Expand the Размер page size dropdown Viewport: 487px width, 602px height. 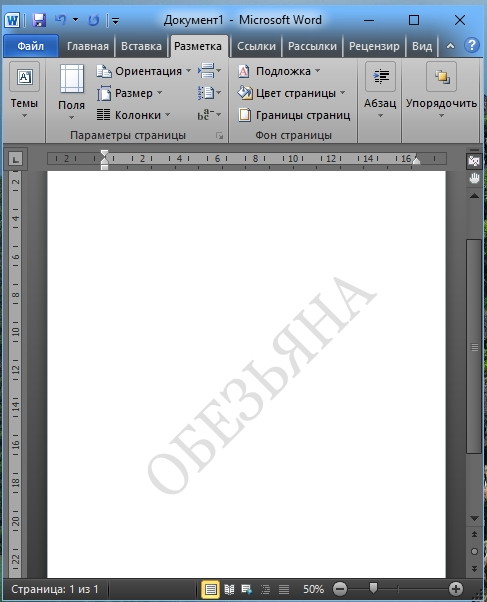coord(129,93)
